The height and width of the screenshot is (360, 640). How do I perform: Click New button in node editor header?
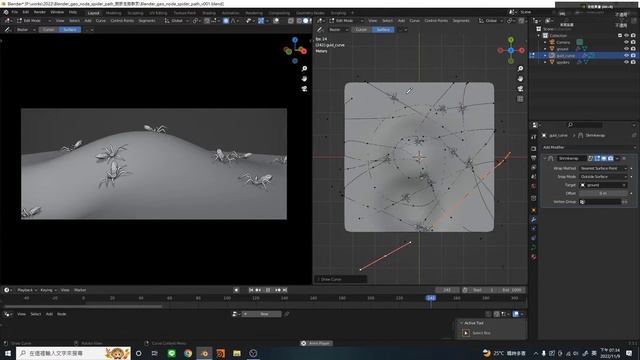(x=262, y=314)
